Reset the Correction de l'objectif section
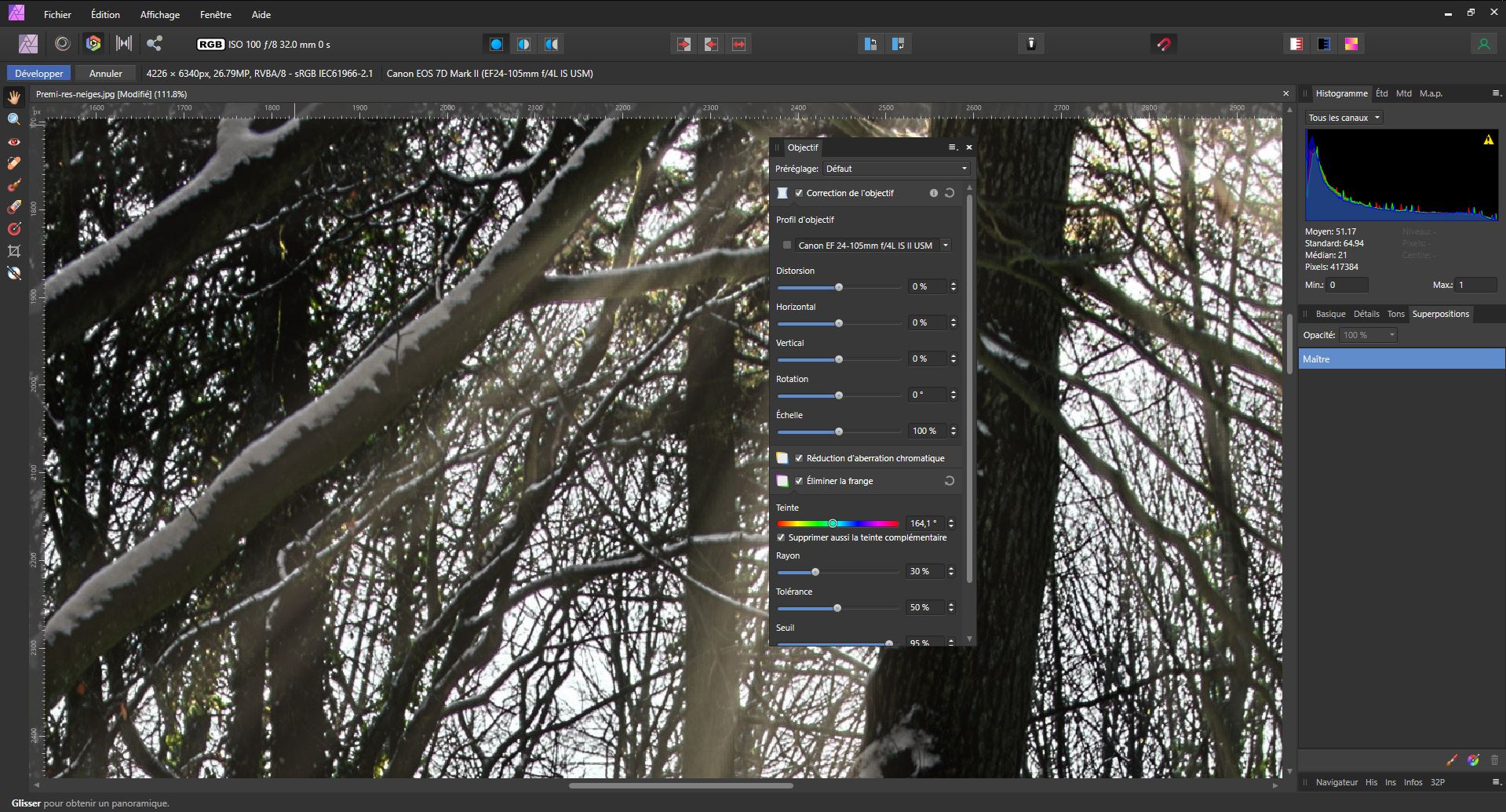 point(950,193)
